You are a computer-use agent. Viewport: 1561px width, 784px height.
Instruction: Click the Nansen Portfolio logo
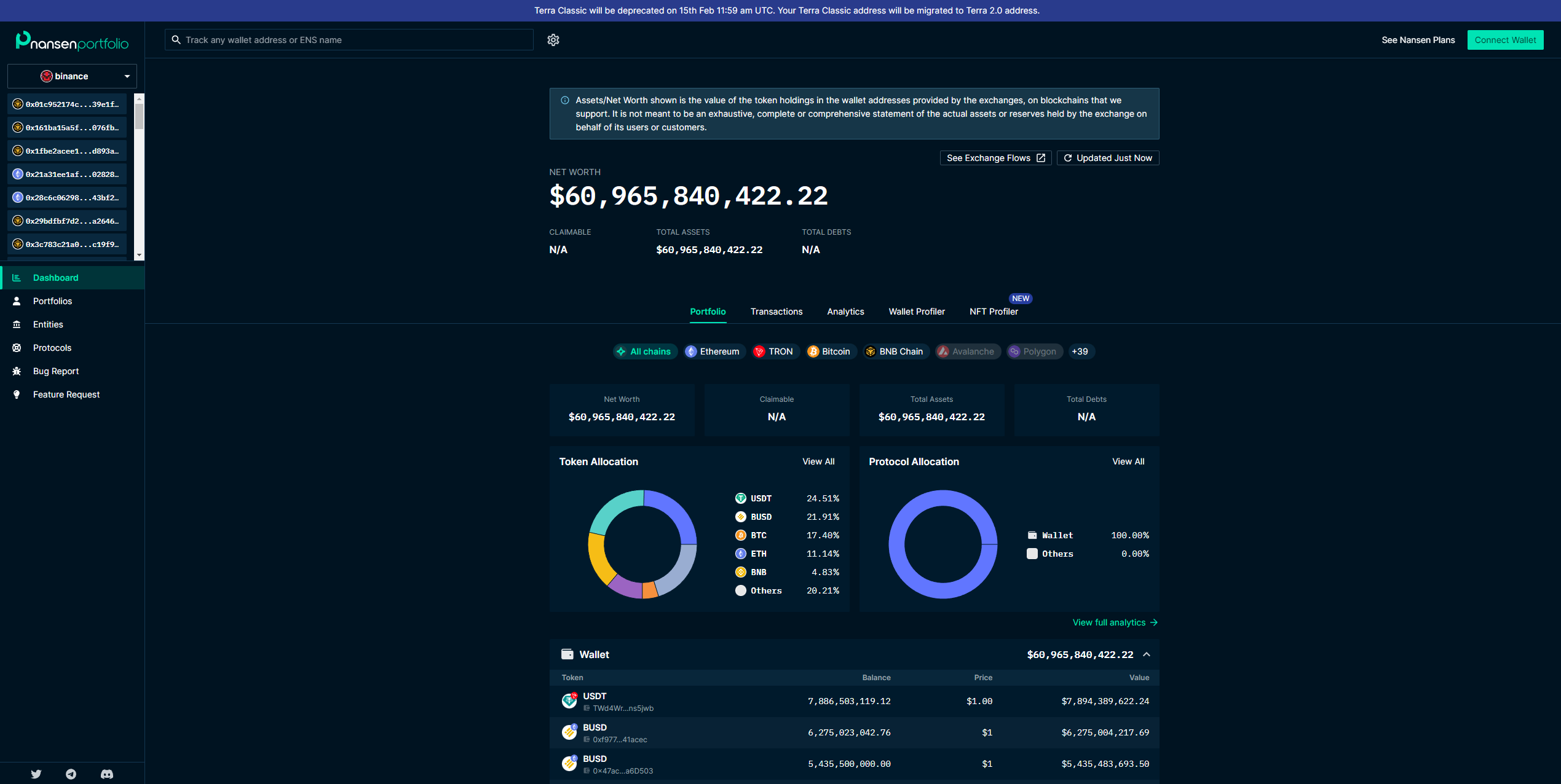click(x=72, y=41)
